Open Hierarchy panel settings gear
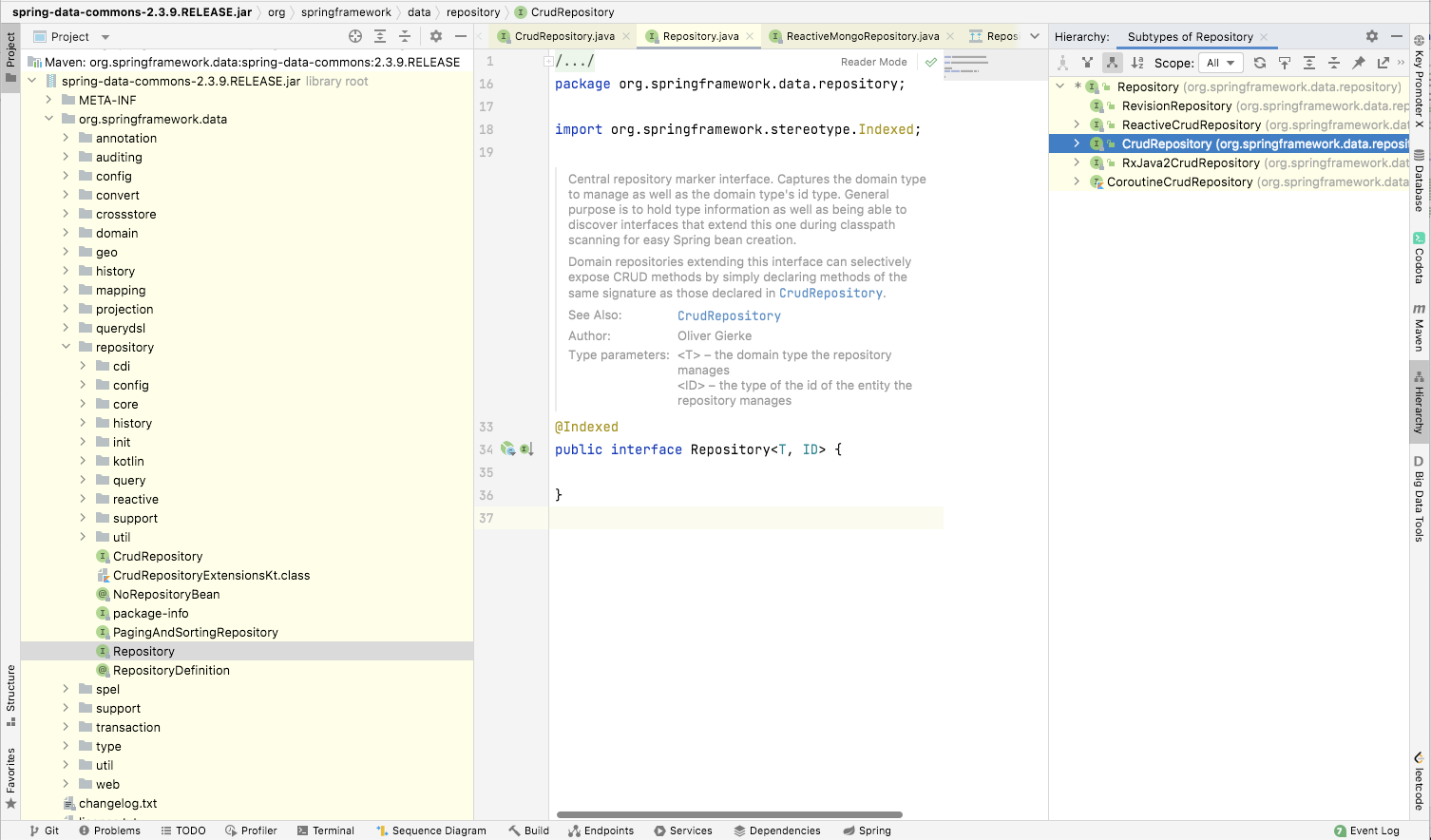The height and width of the screenshot is (840, 1431). point(1372,36)
